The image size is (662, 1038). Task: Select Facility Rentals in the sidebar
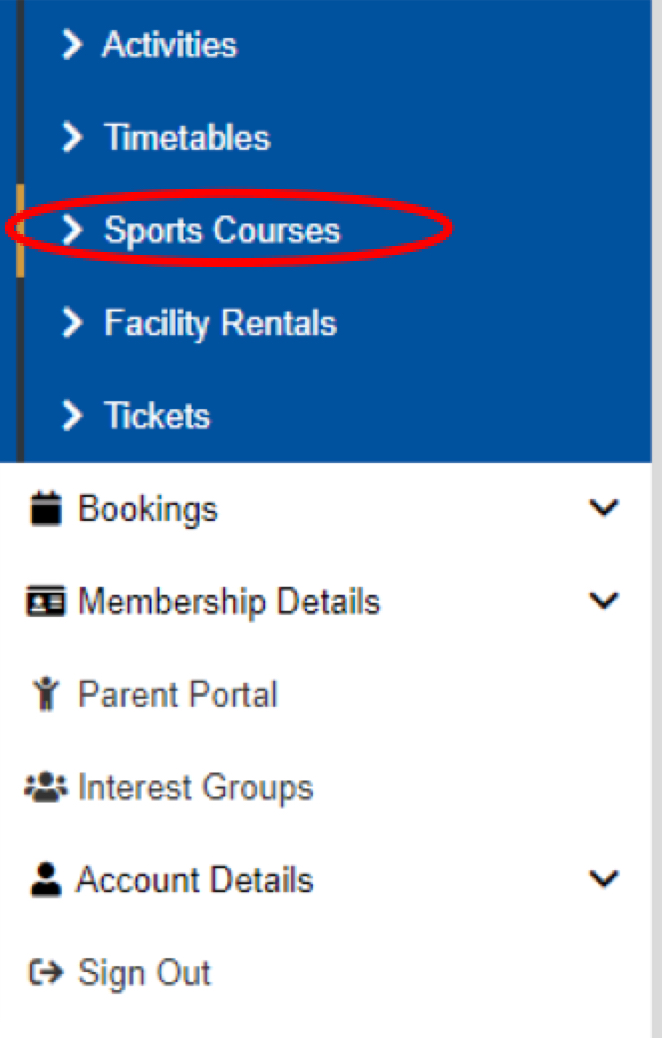pos(220,324)
